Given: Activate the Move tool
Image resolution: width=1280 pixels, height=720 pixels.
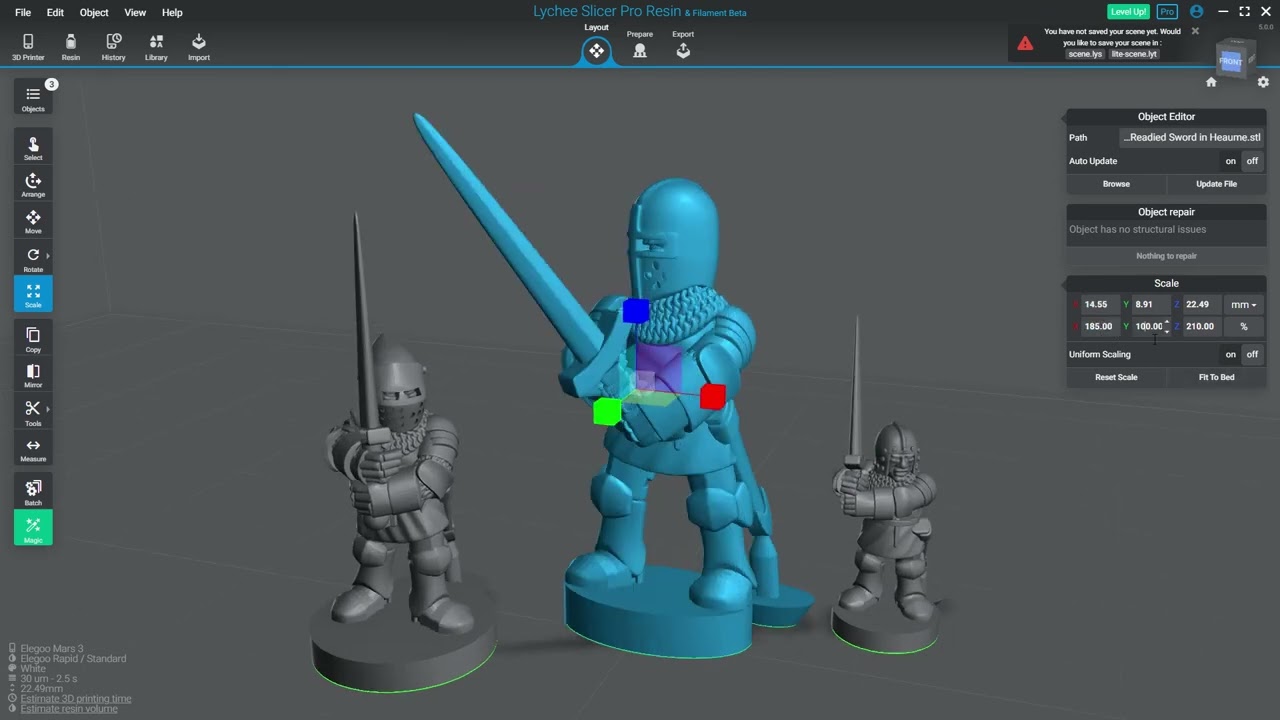Looking at the screenshot, I should tap(33, 221).
